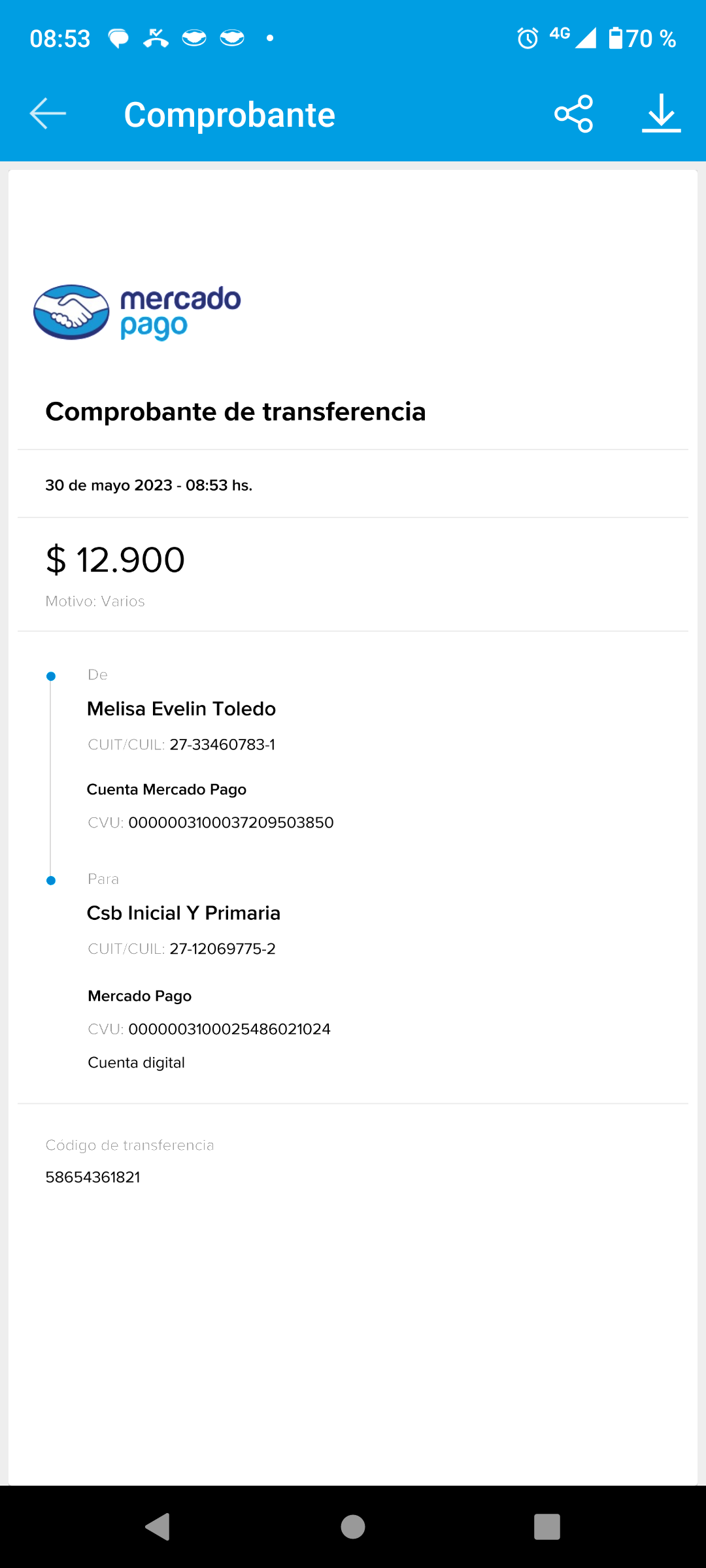Viewport: 706px width, 1568px height.
Task: Tap the Comprobante header title
Action: [x=229, y=115]
